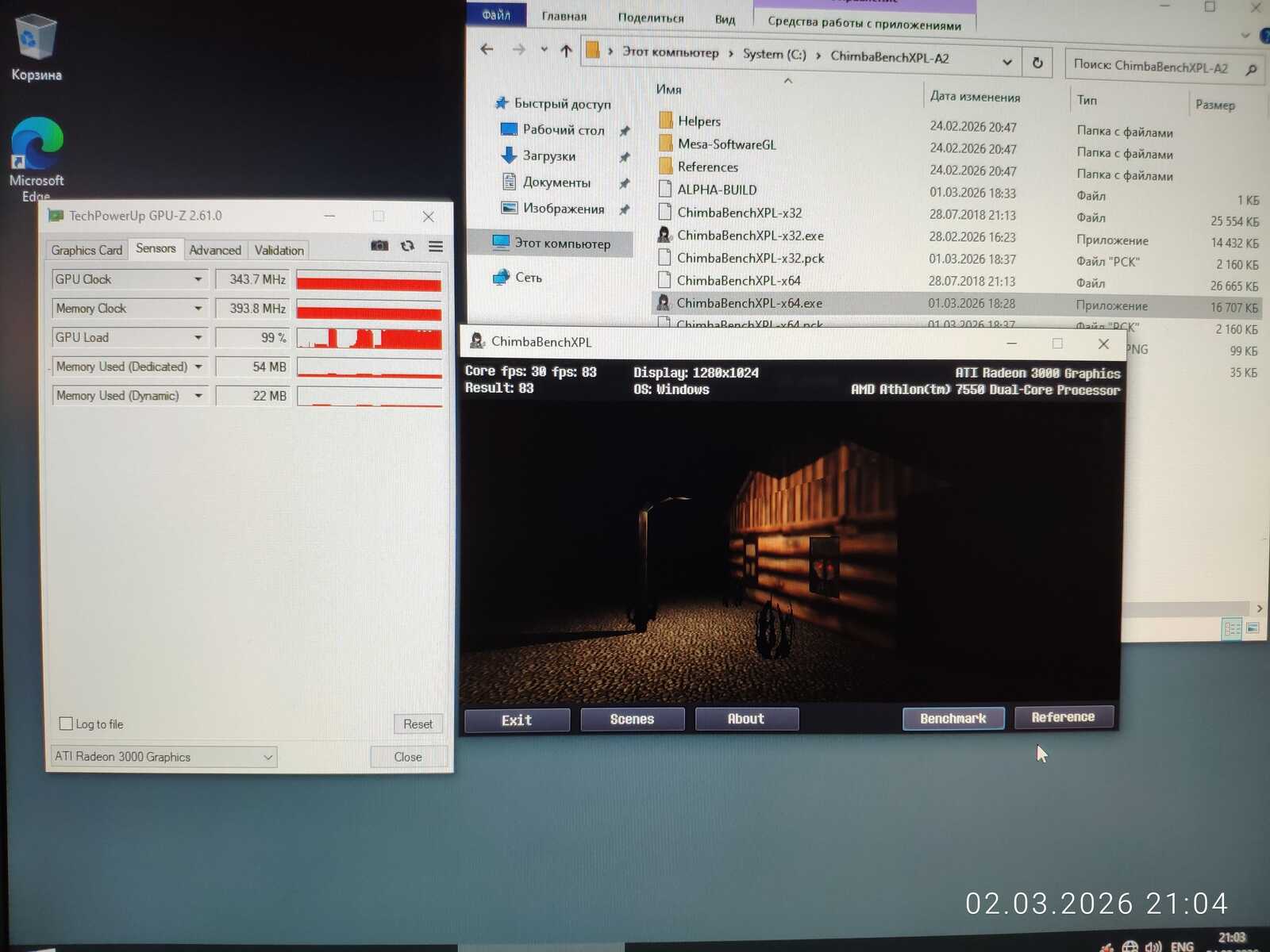Open the ATI Radeon 3000 Graphics device dropdown
The image size is (1270, 952).
tap(164, 757)
